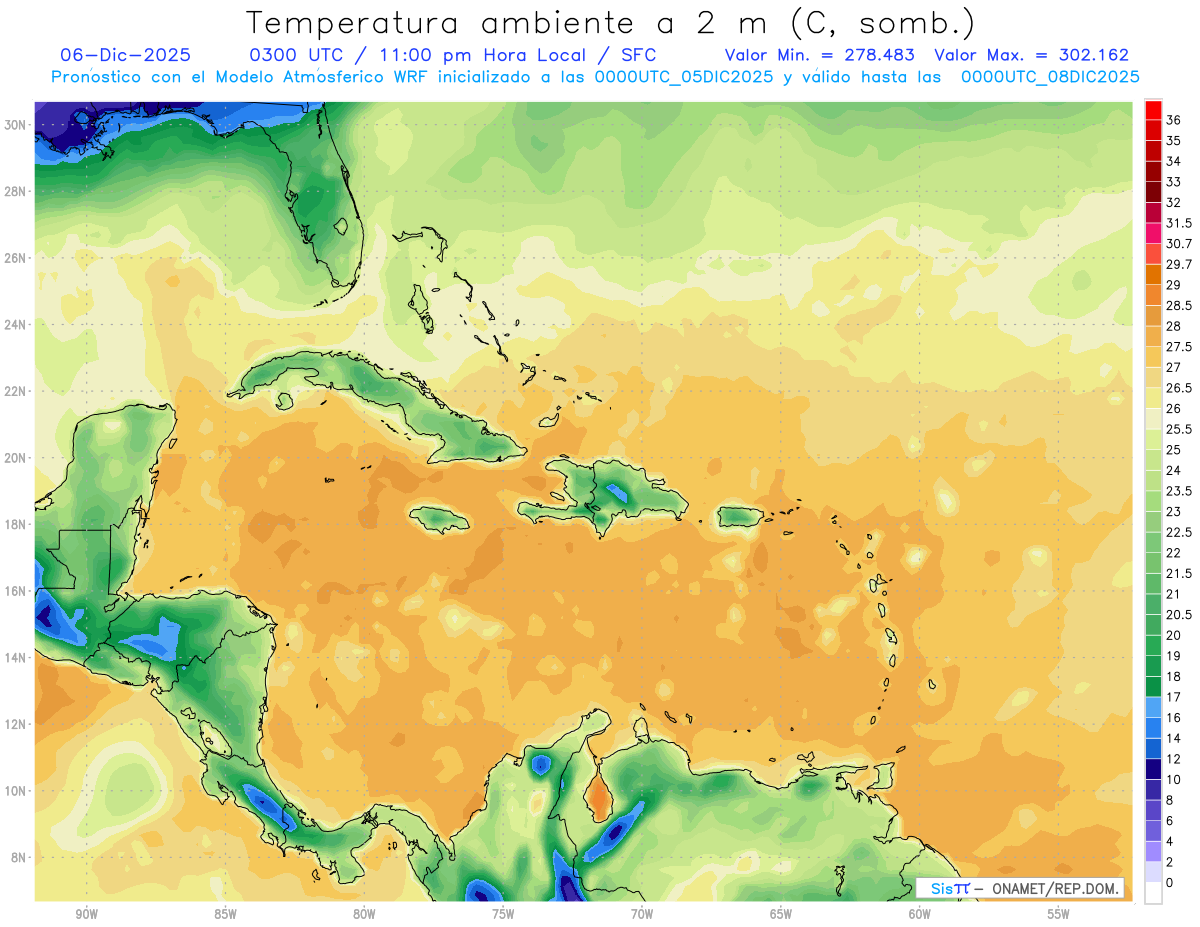Viewport: 1200px width, 927px height.
Task: Click the legend value "29"
Action: click(x=1174, y=285)
